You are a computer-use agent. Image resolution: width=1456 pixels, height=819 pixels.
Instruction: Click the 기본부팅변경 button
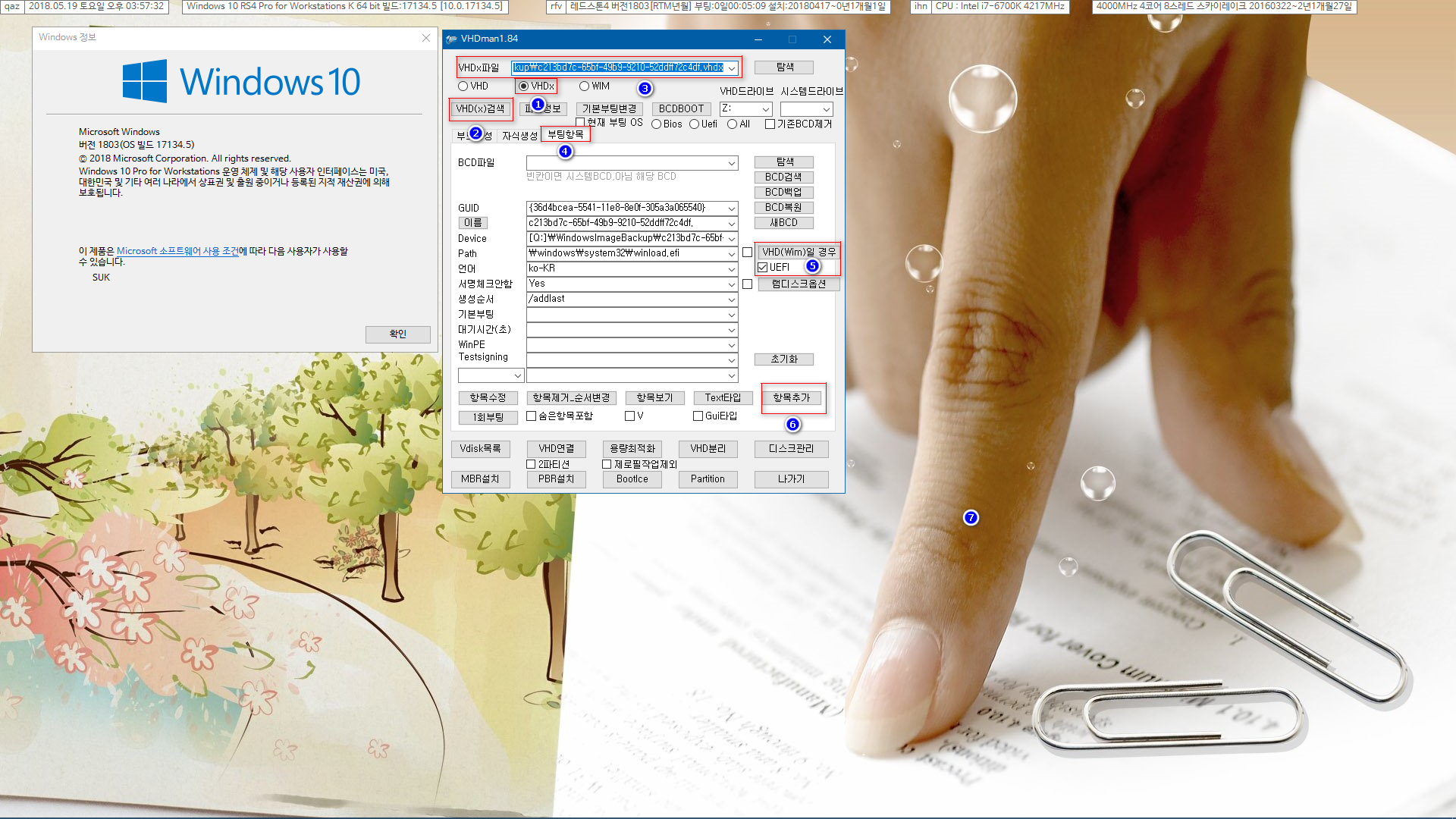[x=610, y=109]
